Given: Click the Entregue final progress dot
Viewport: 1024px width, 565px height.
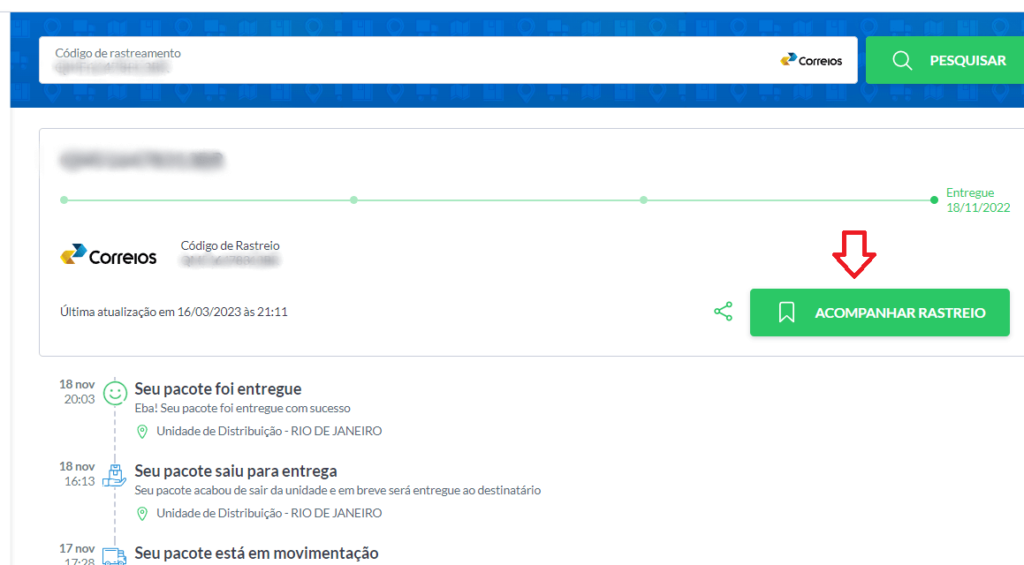Looking at the screenshot, I should coord(934,200).
